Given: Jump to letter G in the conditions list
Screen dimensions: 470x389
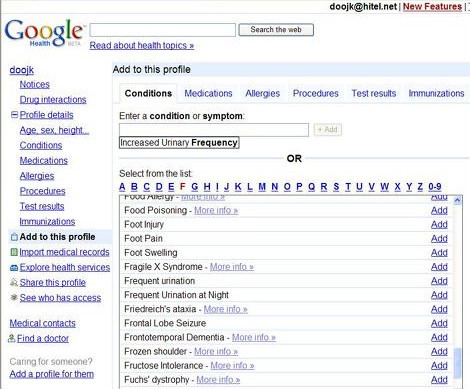Looking at the screenshot, I should click(195, 187).
